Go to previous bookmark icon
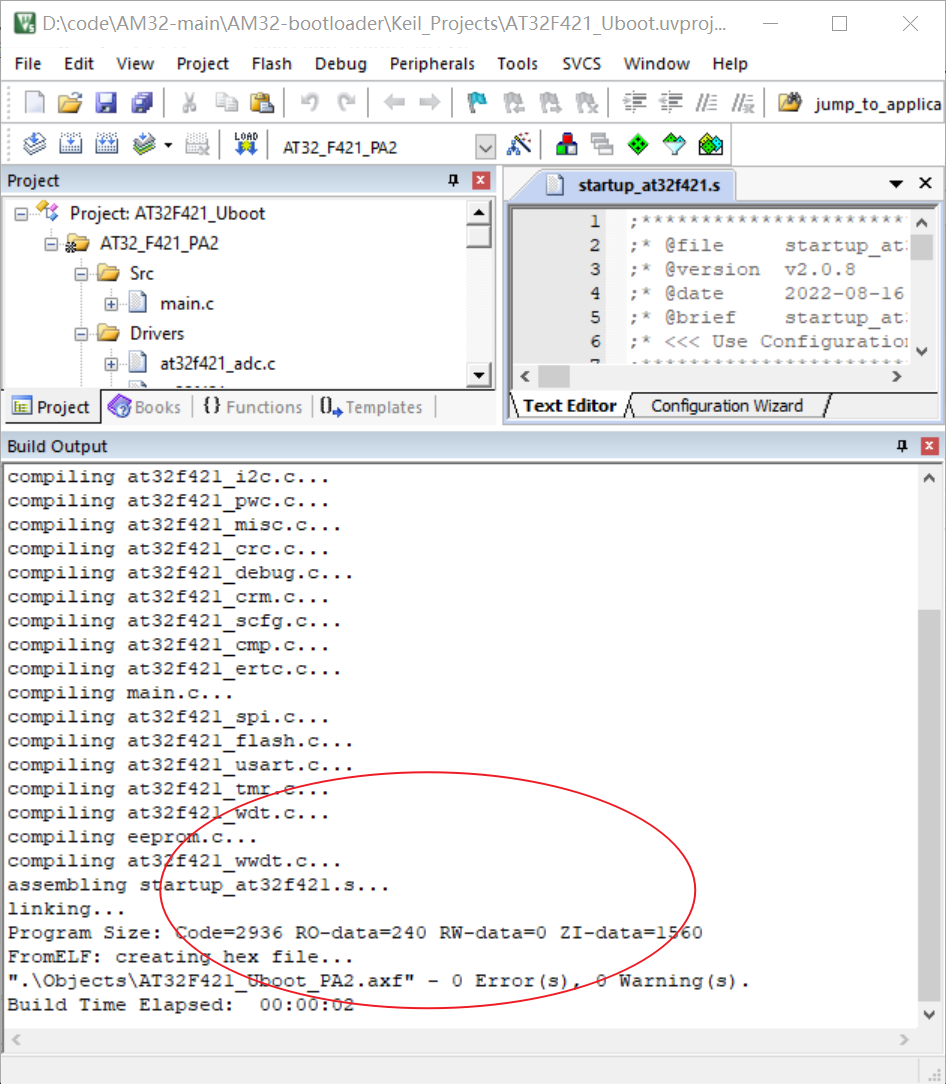Screen dimensions: 946x1084 [513, 103]
